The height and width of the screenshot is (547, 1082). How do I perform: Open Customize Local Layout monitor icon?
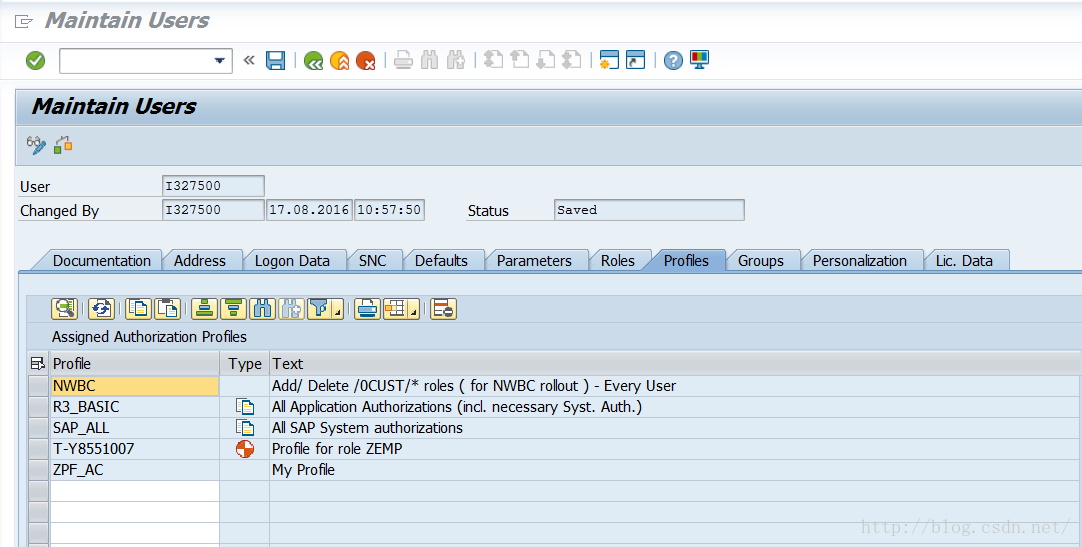point(699,60)
